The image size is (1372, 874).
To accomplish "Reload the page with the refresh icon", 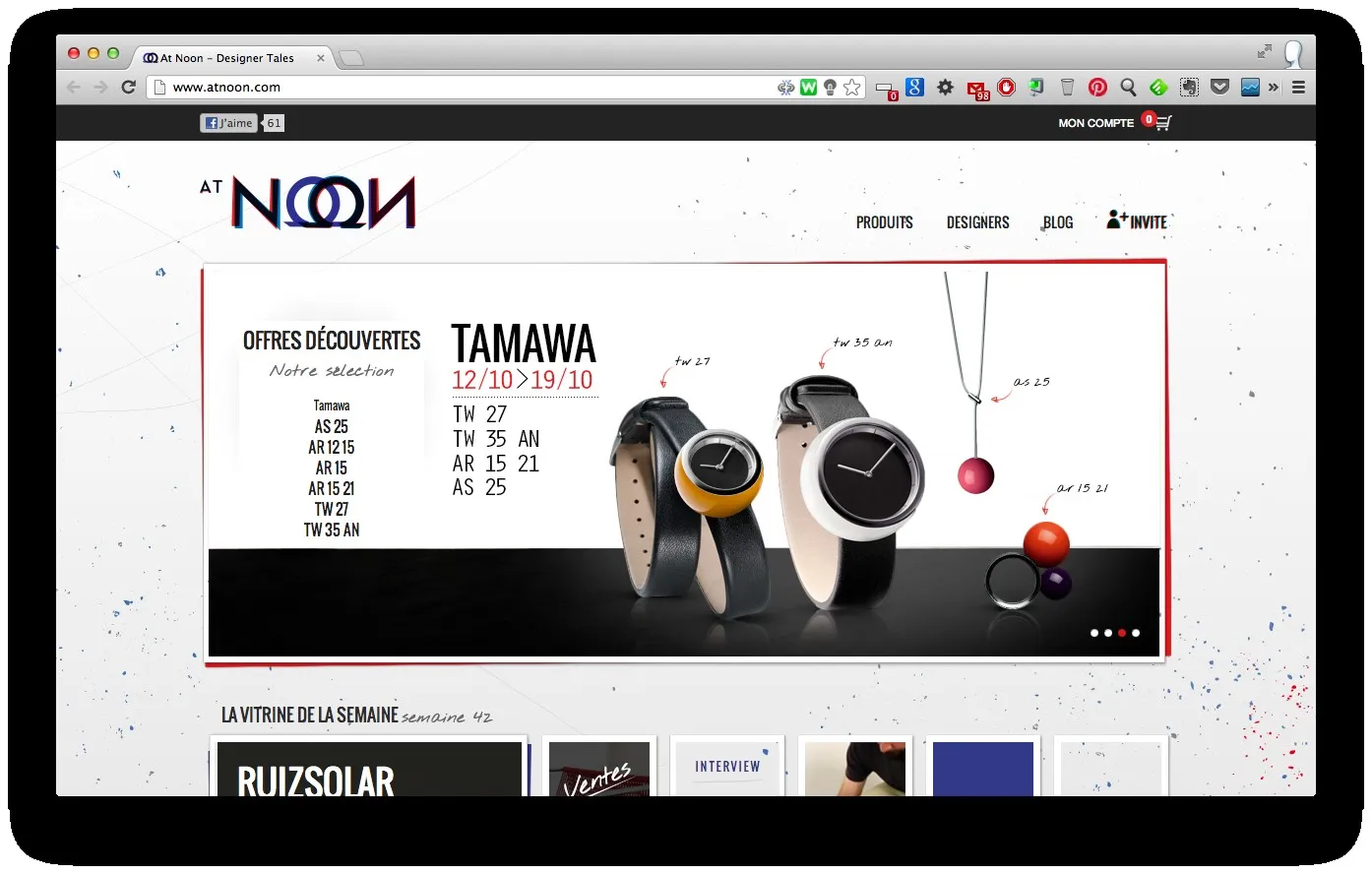I will [x=128, y=88].
